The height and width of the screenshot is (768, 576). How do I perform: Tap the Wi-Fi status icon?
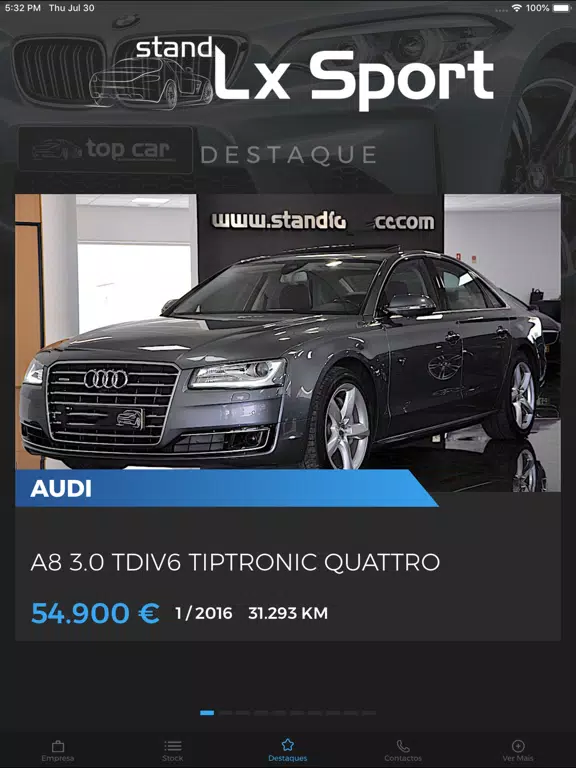click(516, 8)
